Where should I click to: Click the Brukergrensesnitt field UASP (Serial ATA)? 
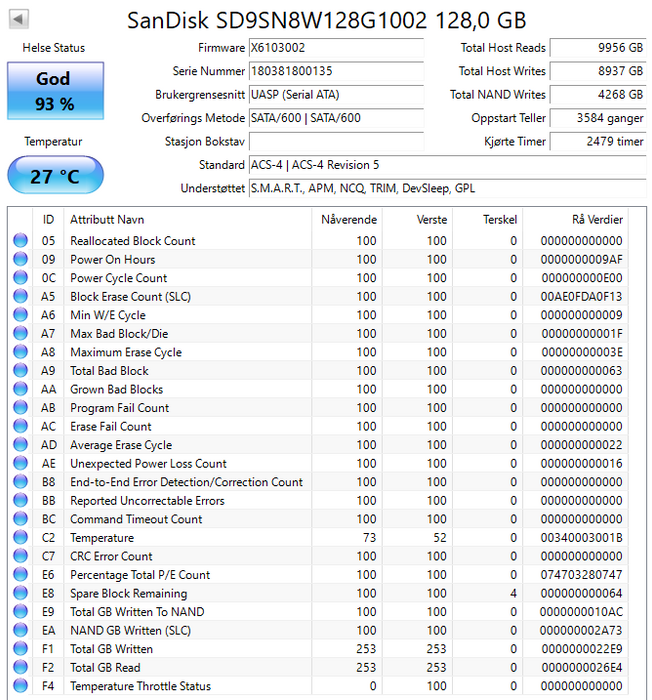336,95
